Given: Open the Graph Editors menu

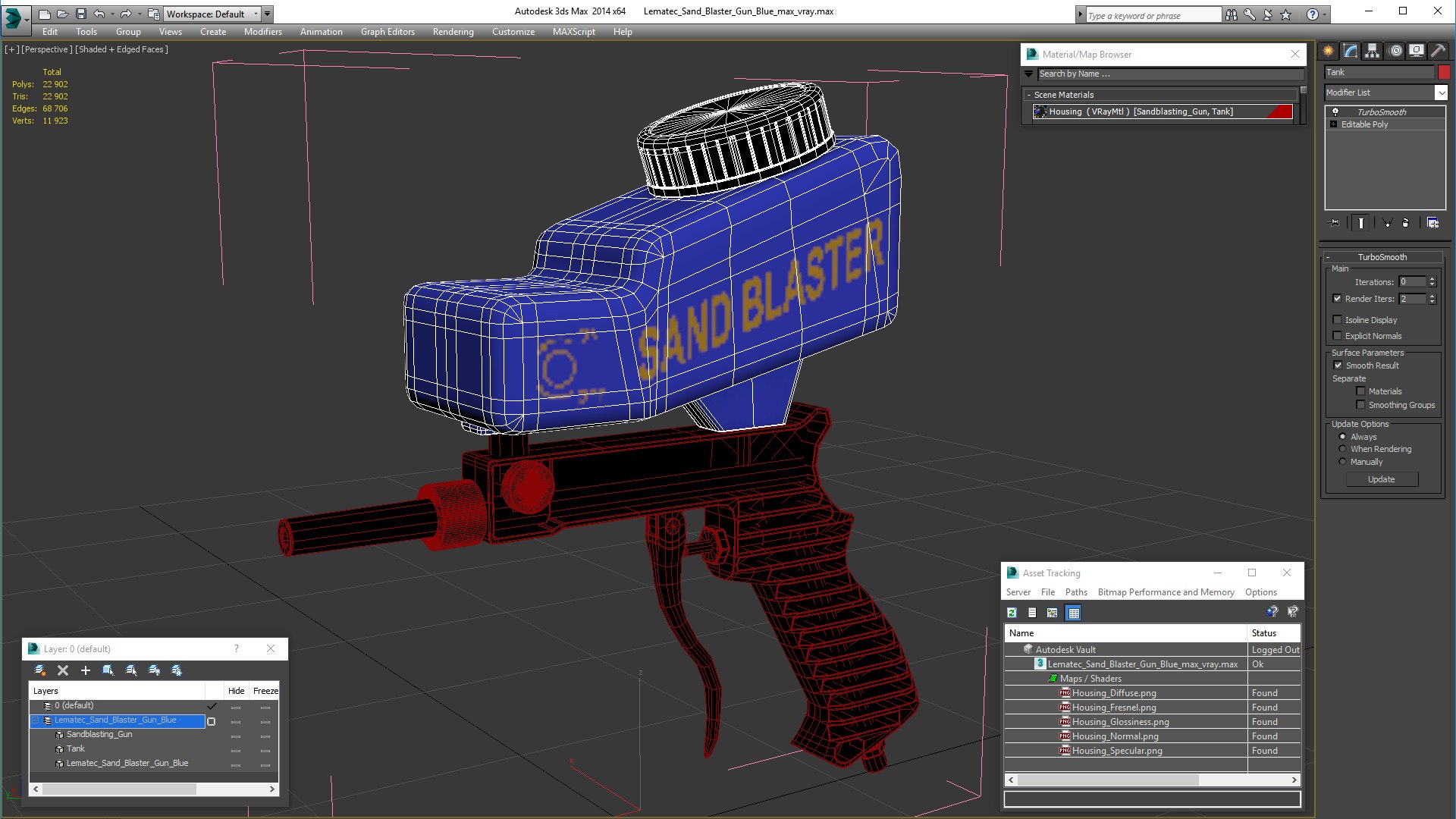Looking at the screenshot, I should pyautogui.click(x=388, y=32).
